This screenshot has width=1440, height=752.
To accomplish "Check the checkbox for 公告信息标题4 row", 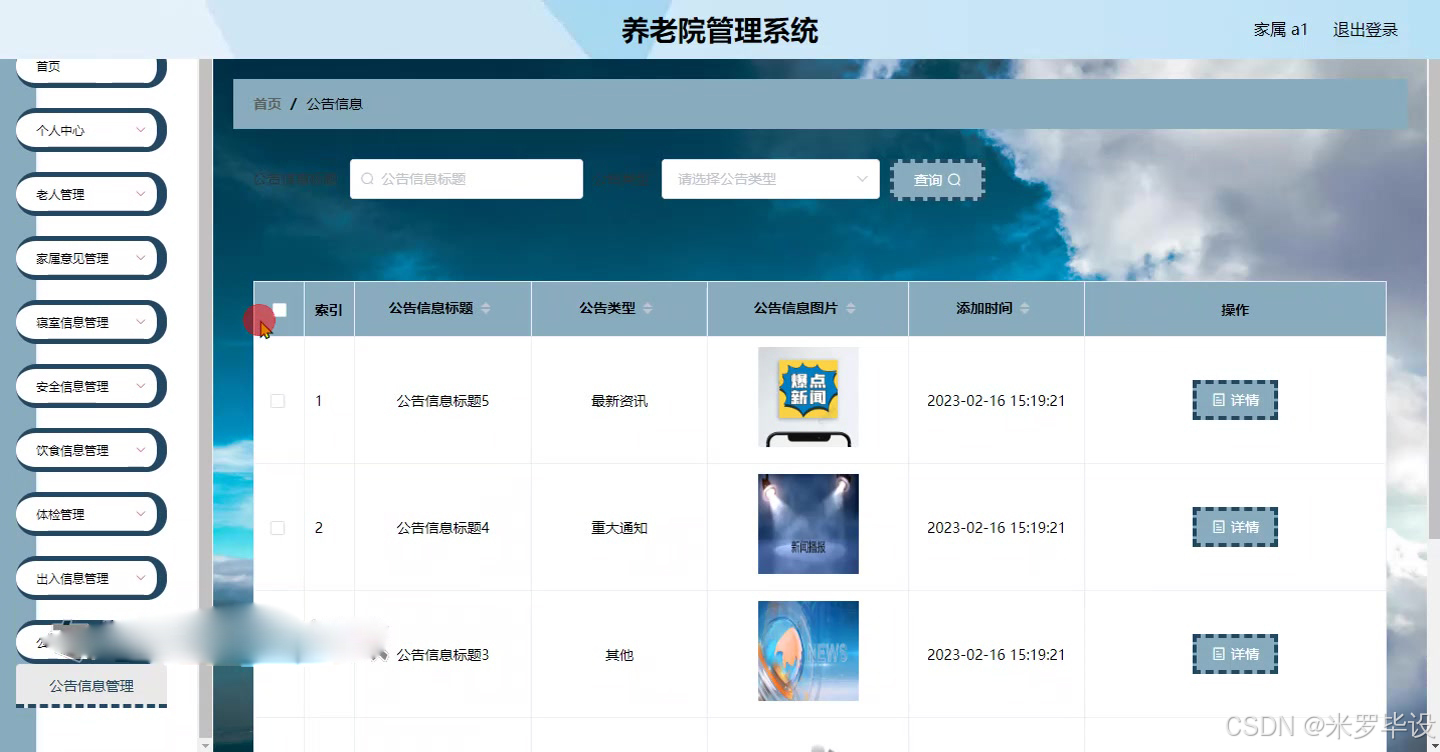I will (x=277, y=527).
